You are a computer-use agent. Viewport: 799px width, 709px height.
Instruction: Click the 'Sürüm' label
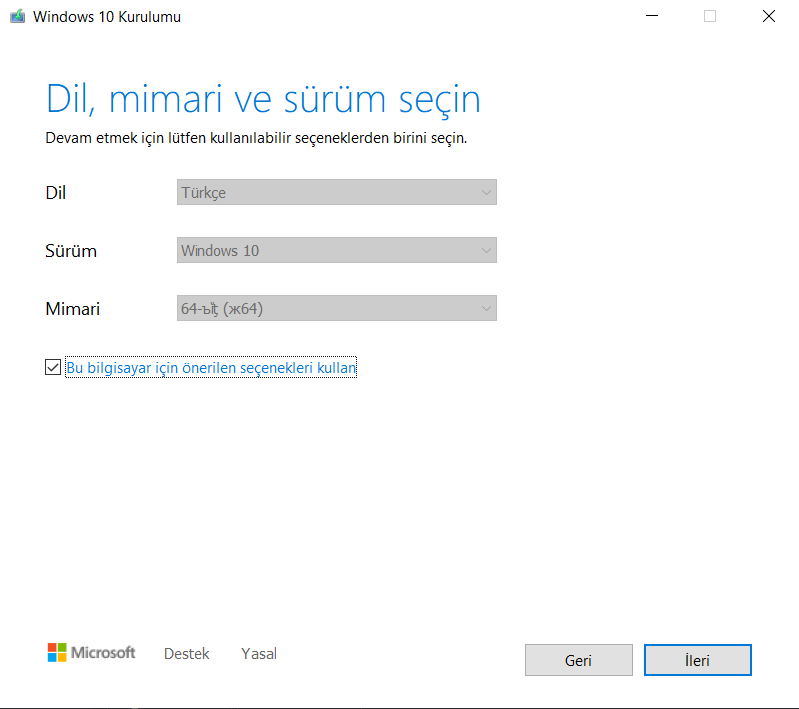click(71, 251)
